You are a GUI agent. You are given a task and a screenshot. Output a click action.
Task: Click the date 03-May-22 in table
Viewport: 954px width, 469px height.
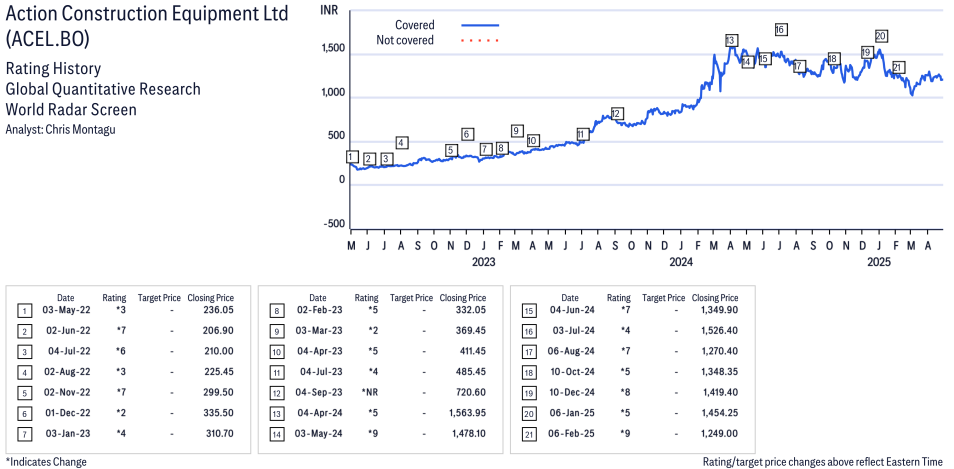click(x=66, y=310)
